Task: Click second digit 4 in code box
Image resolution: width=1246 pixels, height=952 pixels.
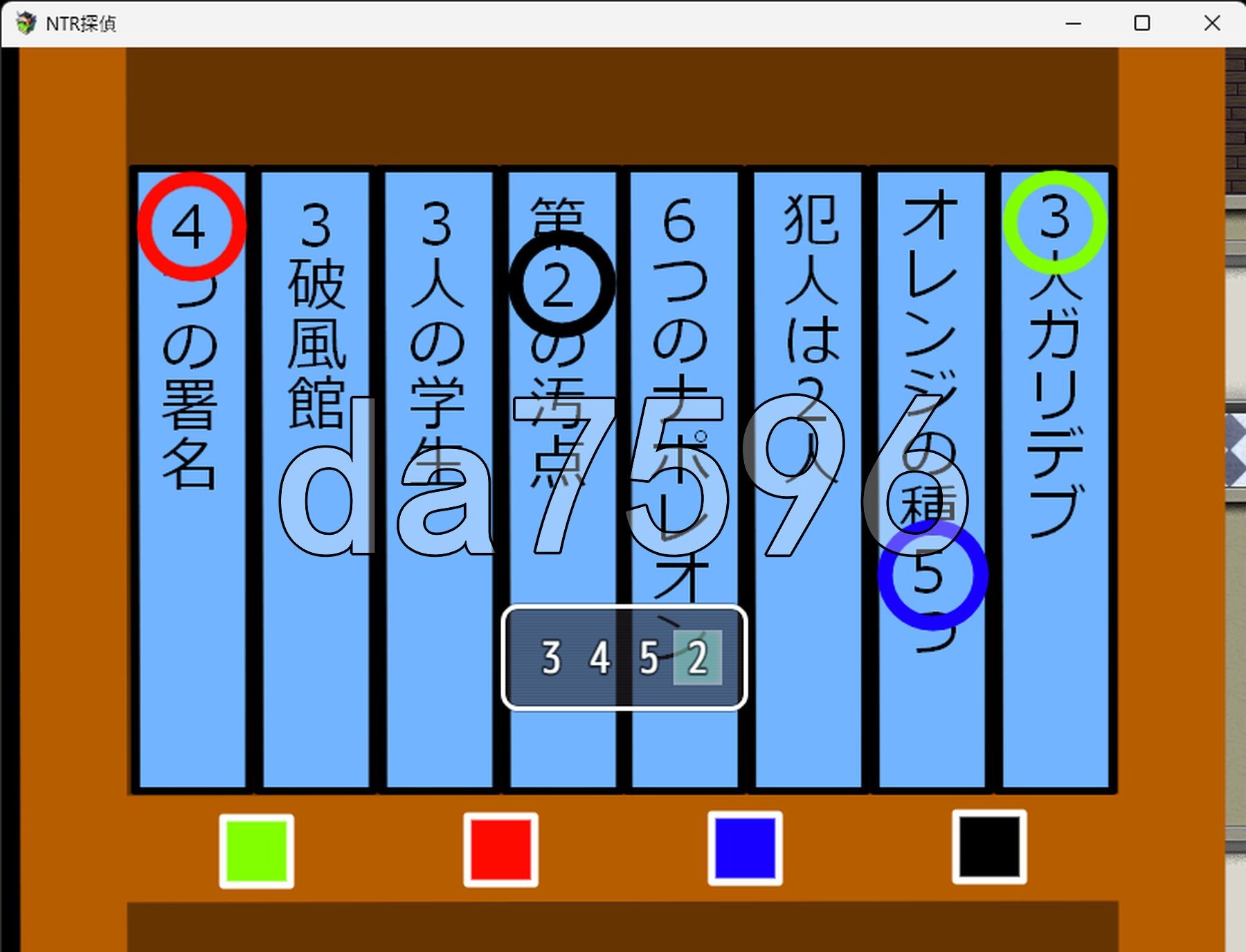Action: 599,658
